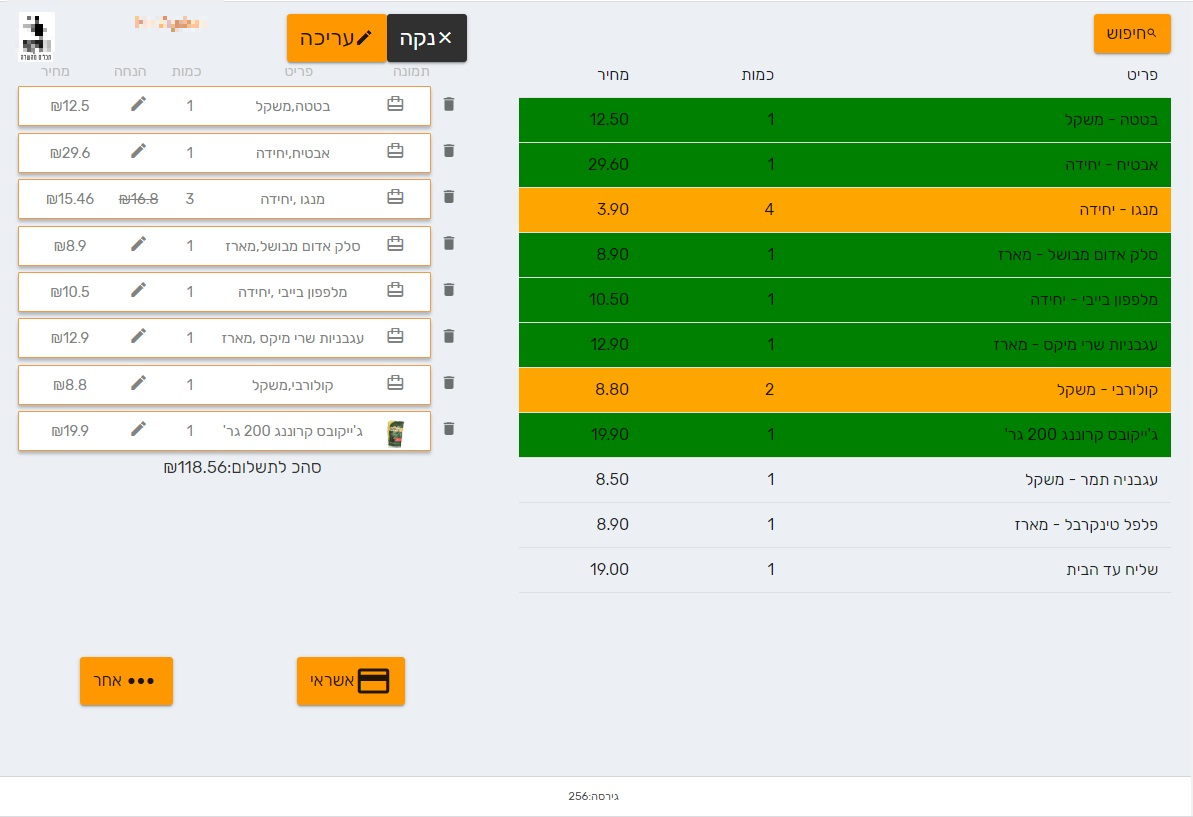This screenshot has height=817, width=1193.
Task: Click the פלפל טינקרבל - מארז row
Action: (x=845, y=525)
